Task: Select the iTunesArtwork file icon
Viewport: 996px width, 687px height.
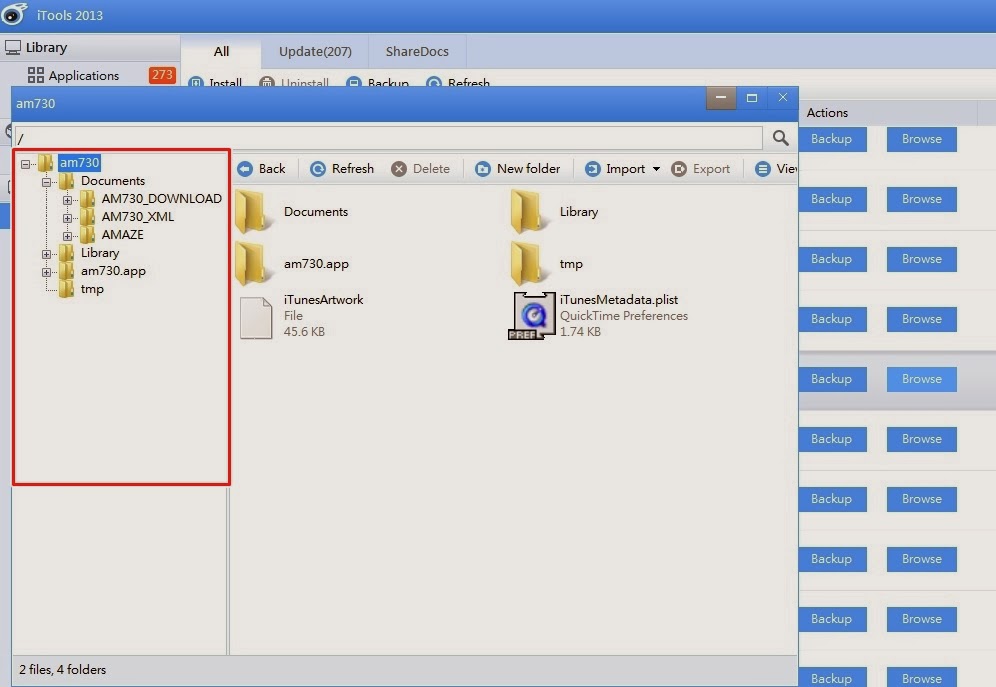Action: coord(256,318)
